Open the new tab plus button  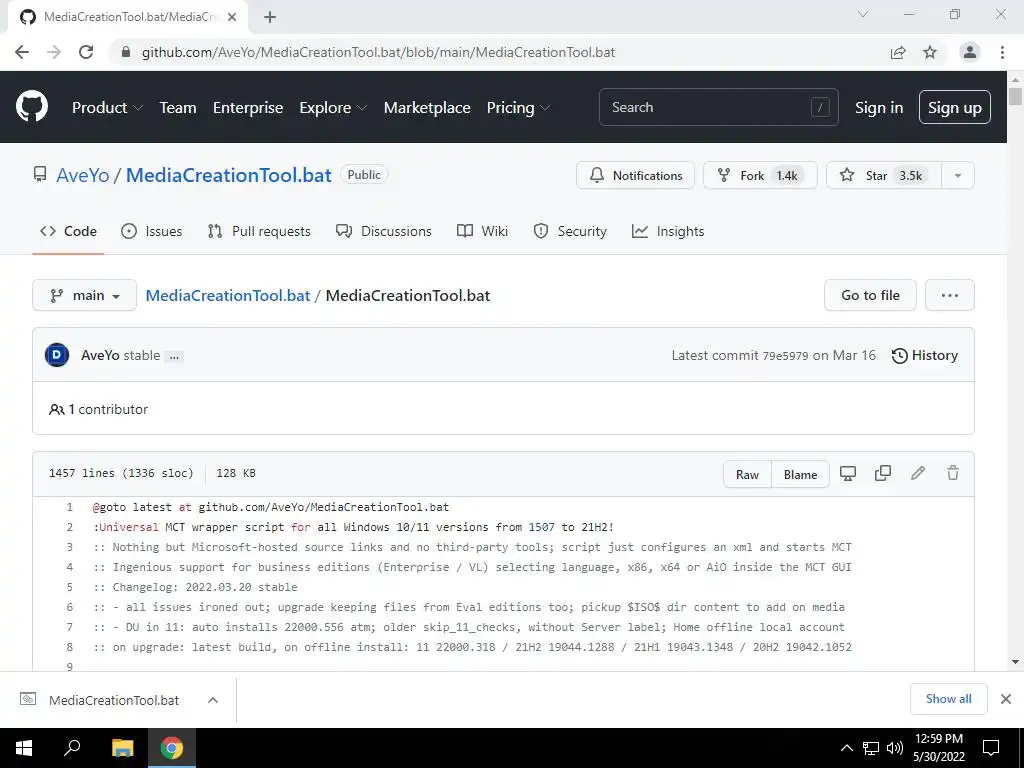pyautogui.click(x=270, y=17)
